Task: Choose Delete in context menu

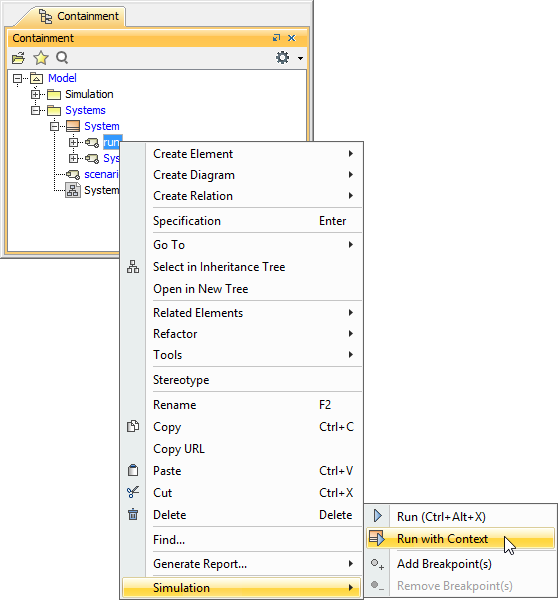Action: 241,515
